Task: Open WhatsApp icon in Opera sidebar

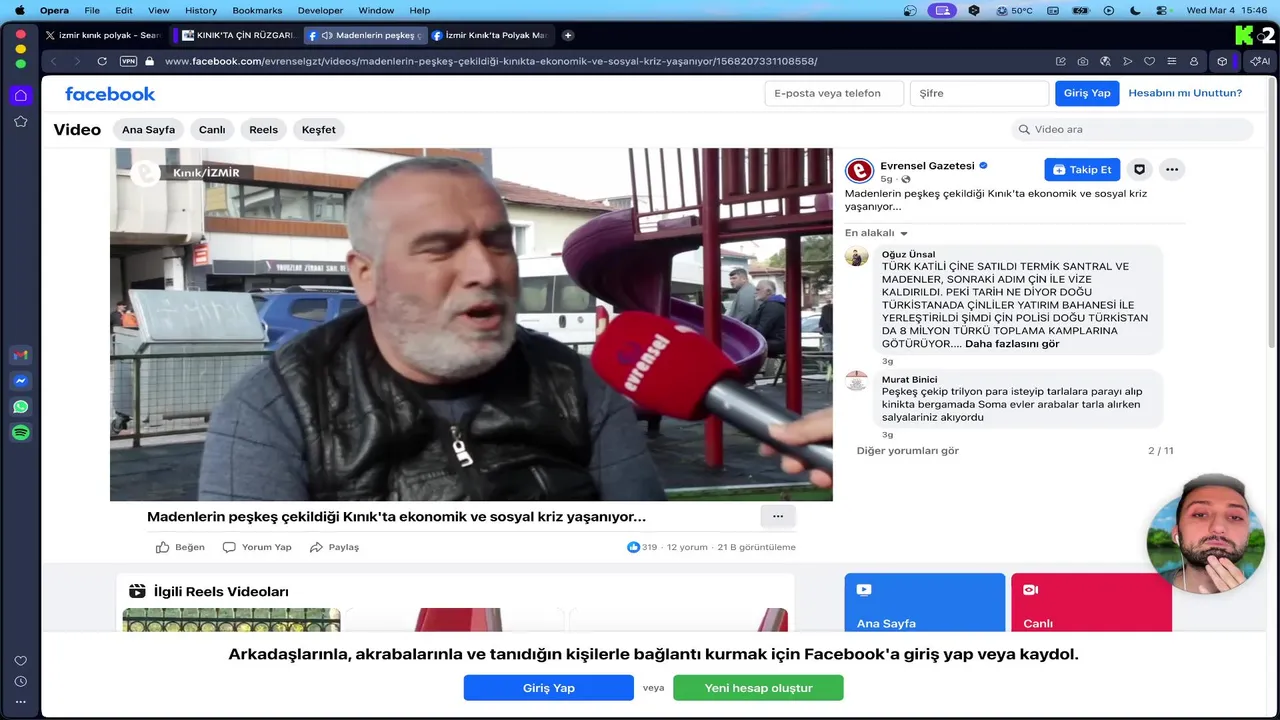Action: 20,407
